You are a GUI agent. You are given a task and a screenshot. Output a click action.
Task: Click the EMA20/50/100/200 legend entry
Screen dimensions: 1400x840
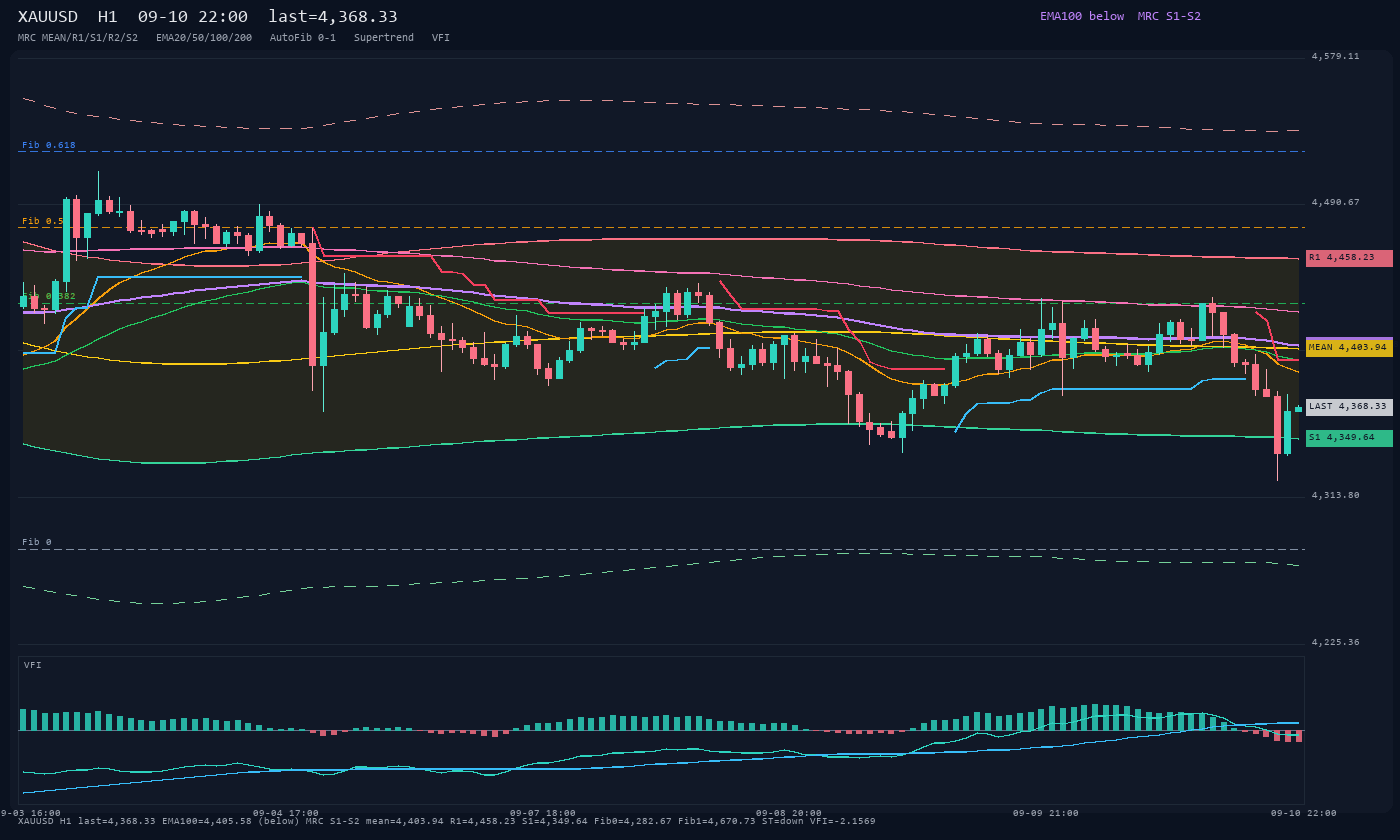pos(204,38)
